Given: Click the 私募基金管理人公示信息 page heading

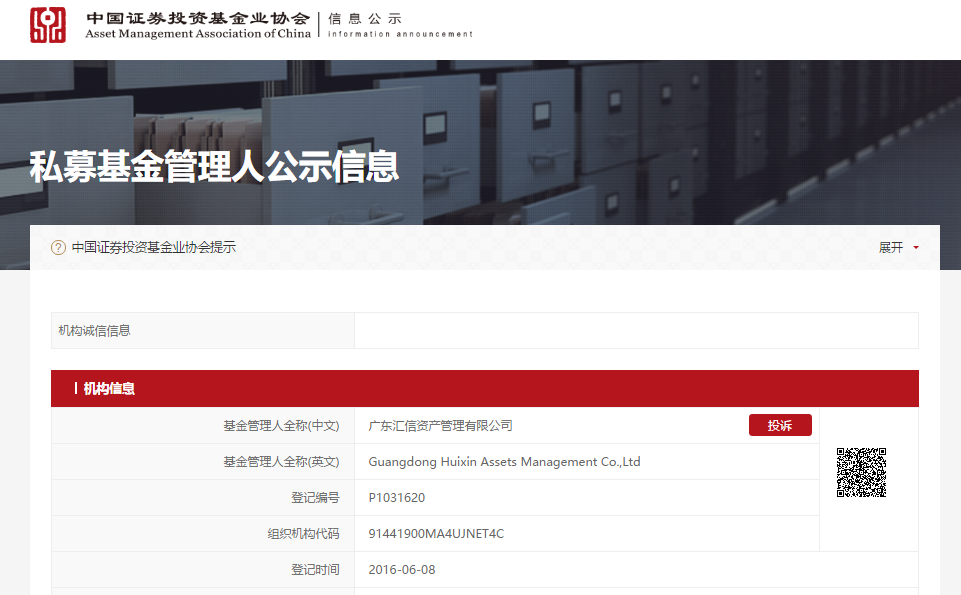Looking at the screenshot, I should click(x=215, y=167).
